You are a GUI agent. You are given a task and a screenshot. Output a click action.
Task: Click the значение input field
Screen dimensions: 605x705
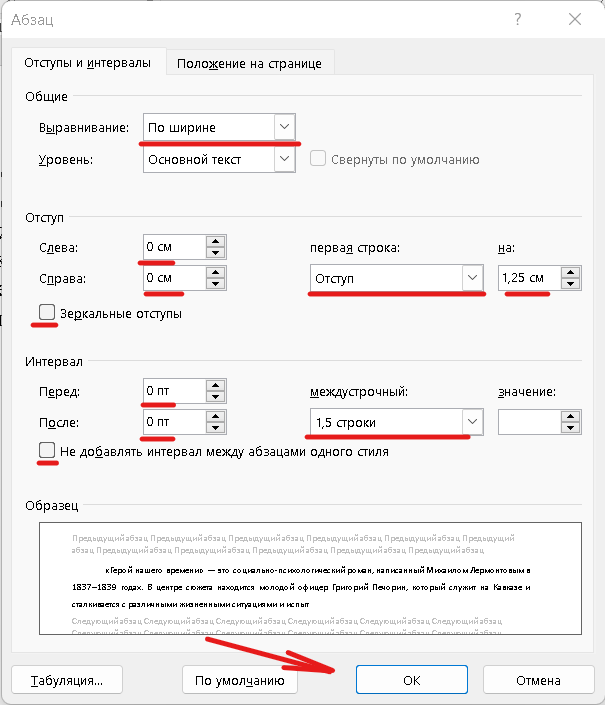point(529,422)
